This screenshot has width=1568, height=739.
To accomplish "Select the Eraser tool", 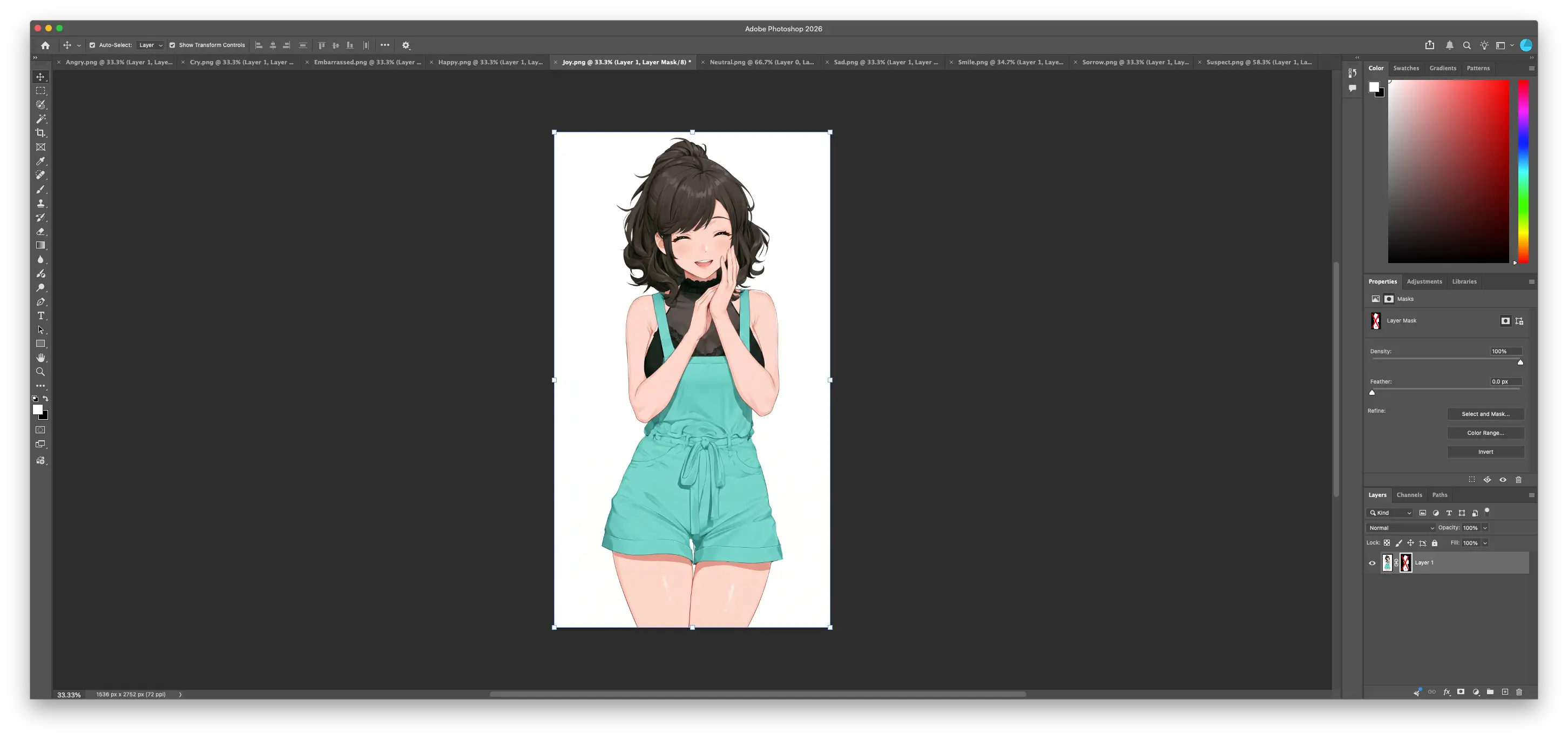I will 40,232.
